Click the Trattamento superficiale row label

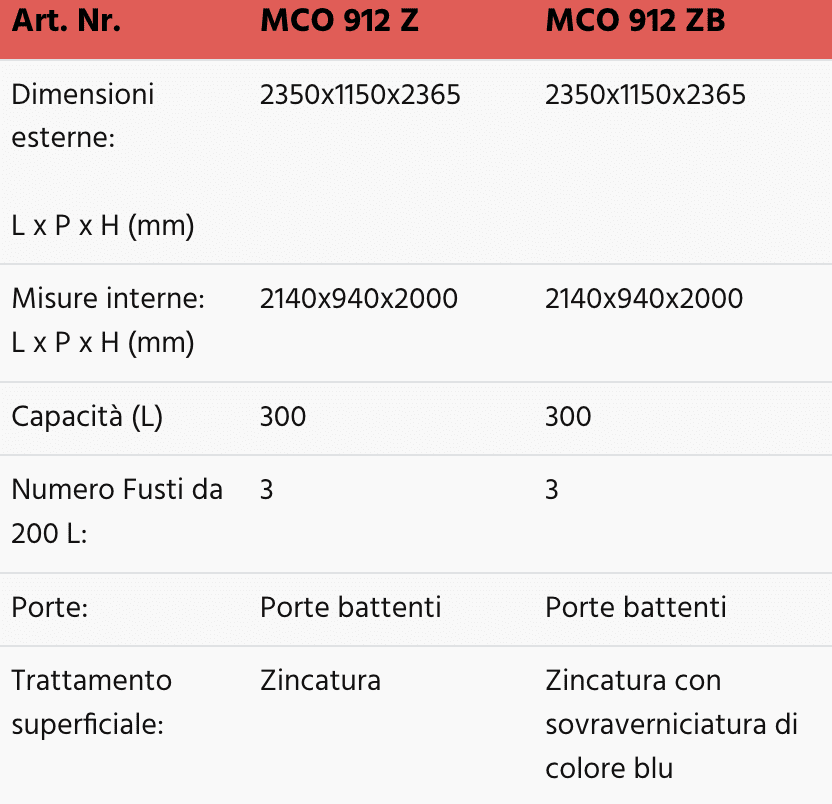[x=91, y=702]
